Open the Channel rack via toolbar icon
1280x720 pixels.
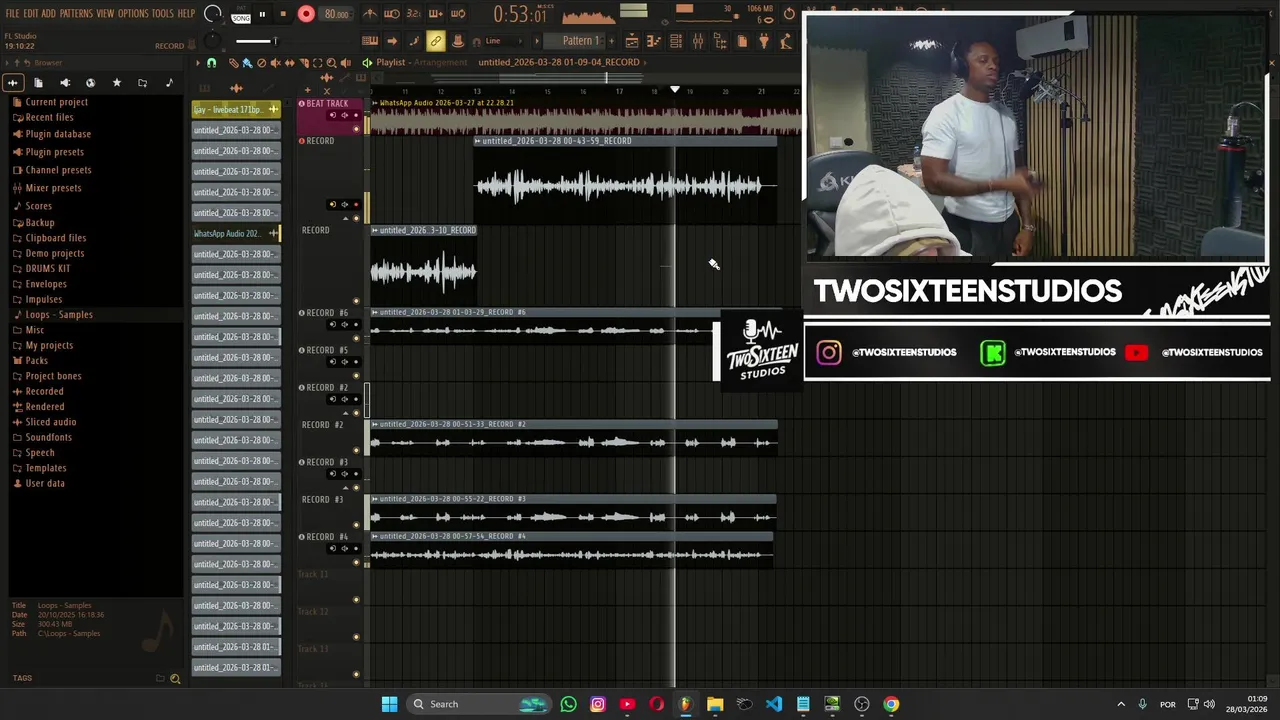pyautogui.click(x=676, y=41)
